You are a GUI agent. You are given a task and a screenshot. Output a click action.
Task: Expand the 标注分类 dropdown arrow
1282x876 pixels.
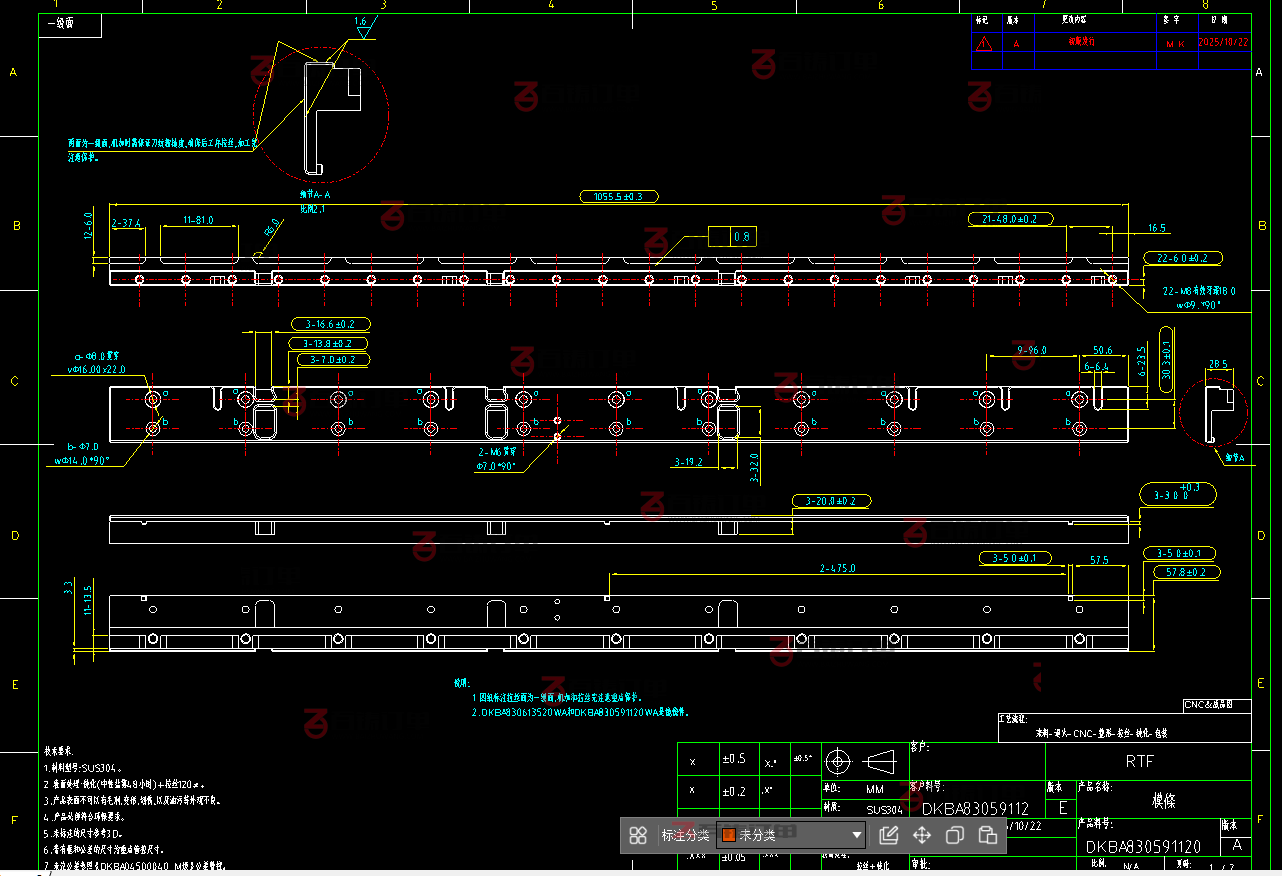pyautogui.click(x=856, y=835)
